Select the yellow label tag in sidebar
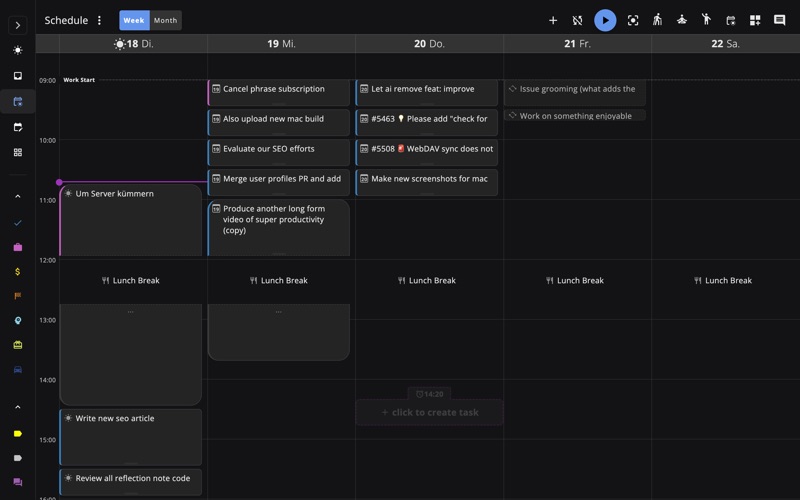The height and width of the screenshot is (500, 800). pos(18,434)
